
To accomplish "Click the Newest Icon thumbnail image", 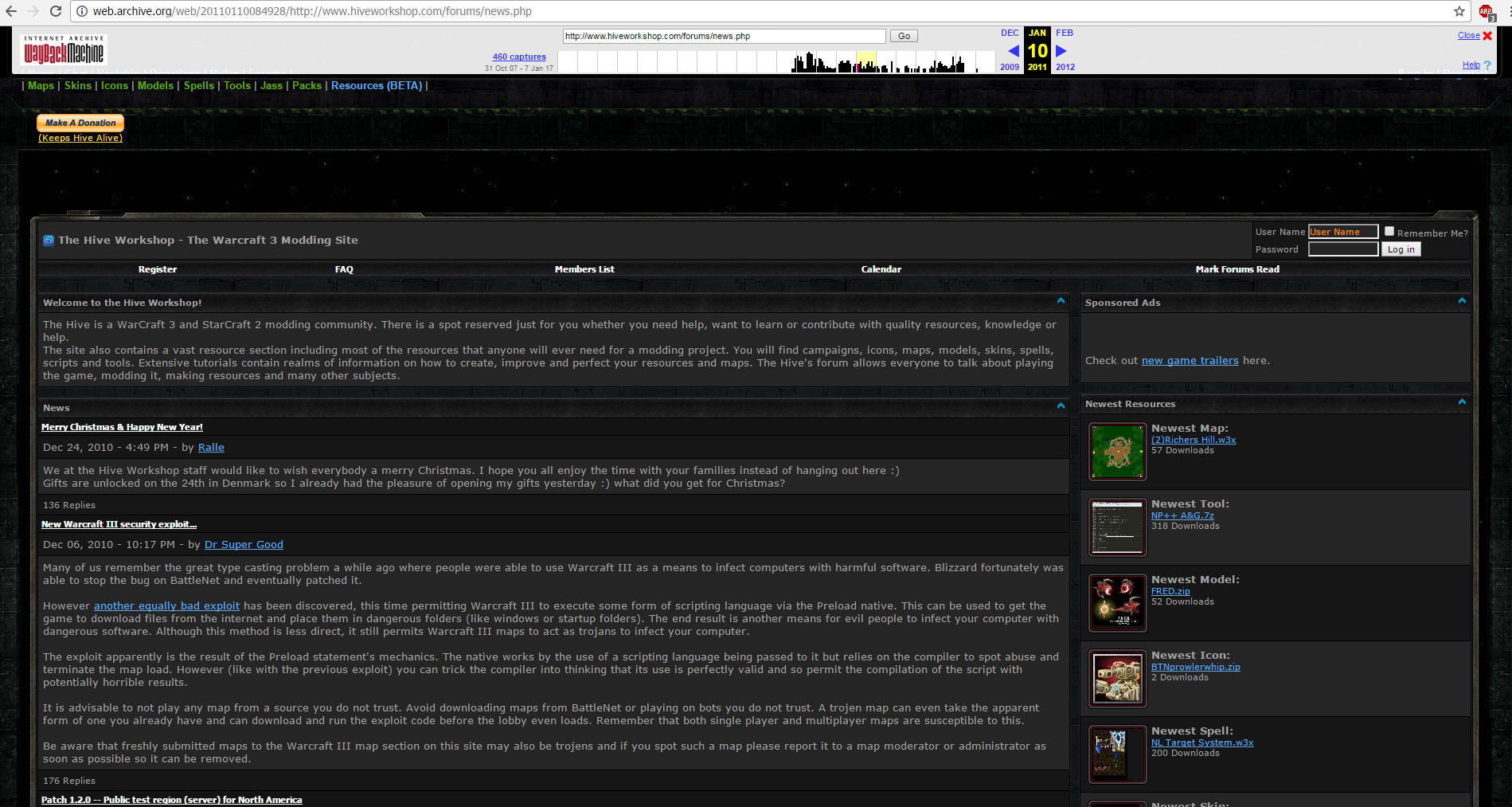I will [1117, 679].
